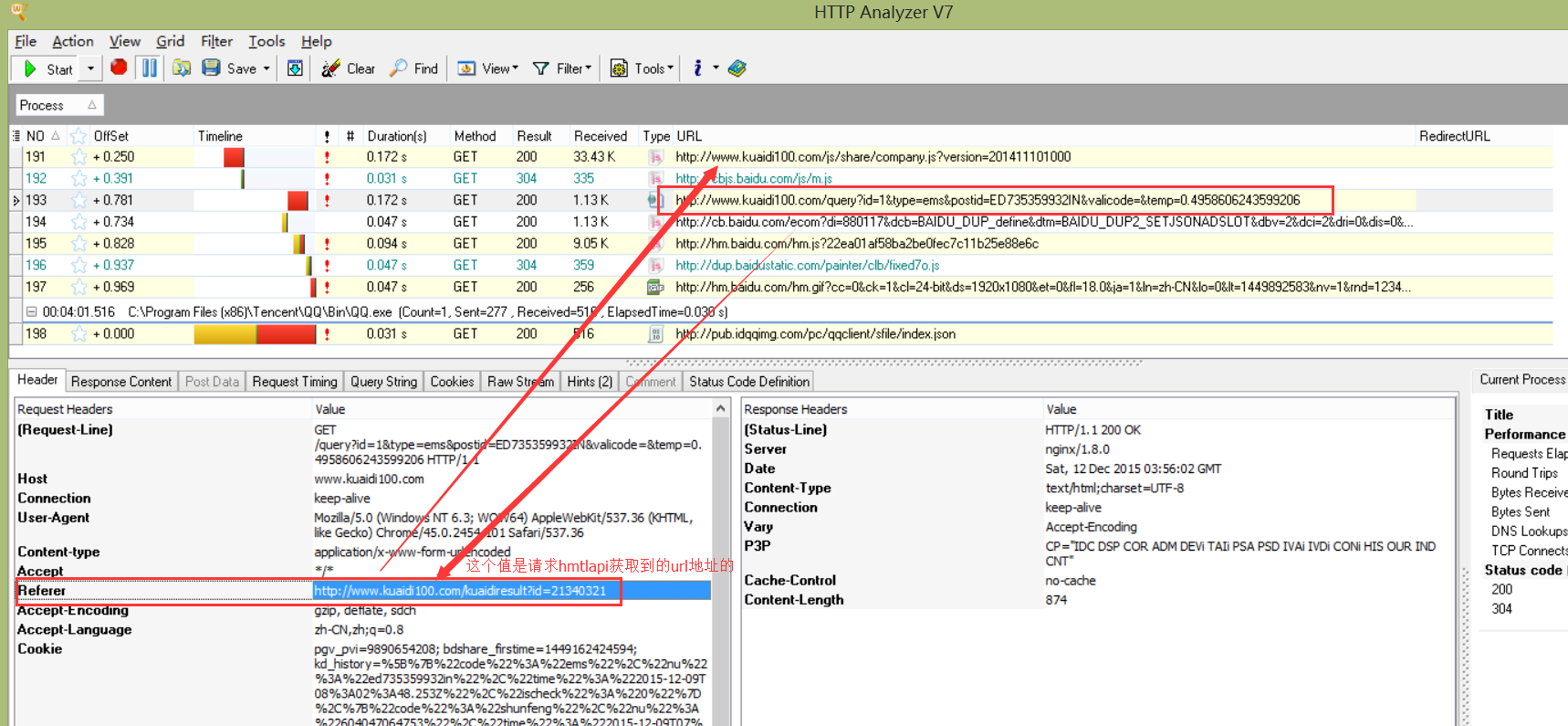
Task: Open the Grid menu
Action: 170,41
